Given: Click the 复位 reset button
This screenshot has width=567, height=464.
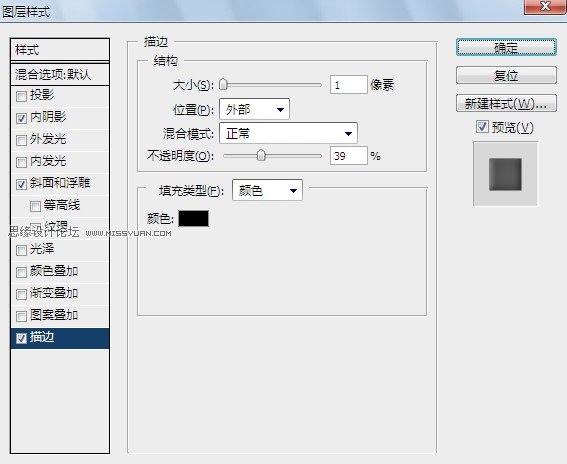Looking at the screenshot, I should [506, 75].
